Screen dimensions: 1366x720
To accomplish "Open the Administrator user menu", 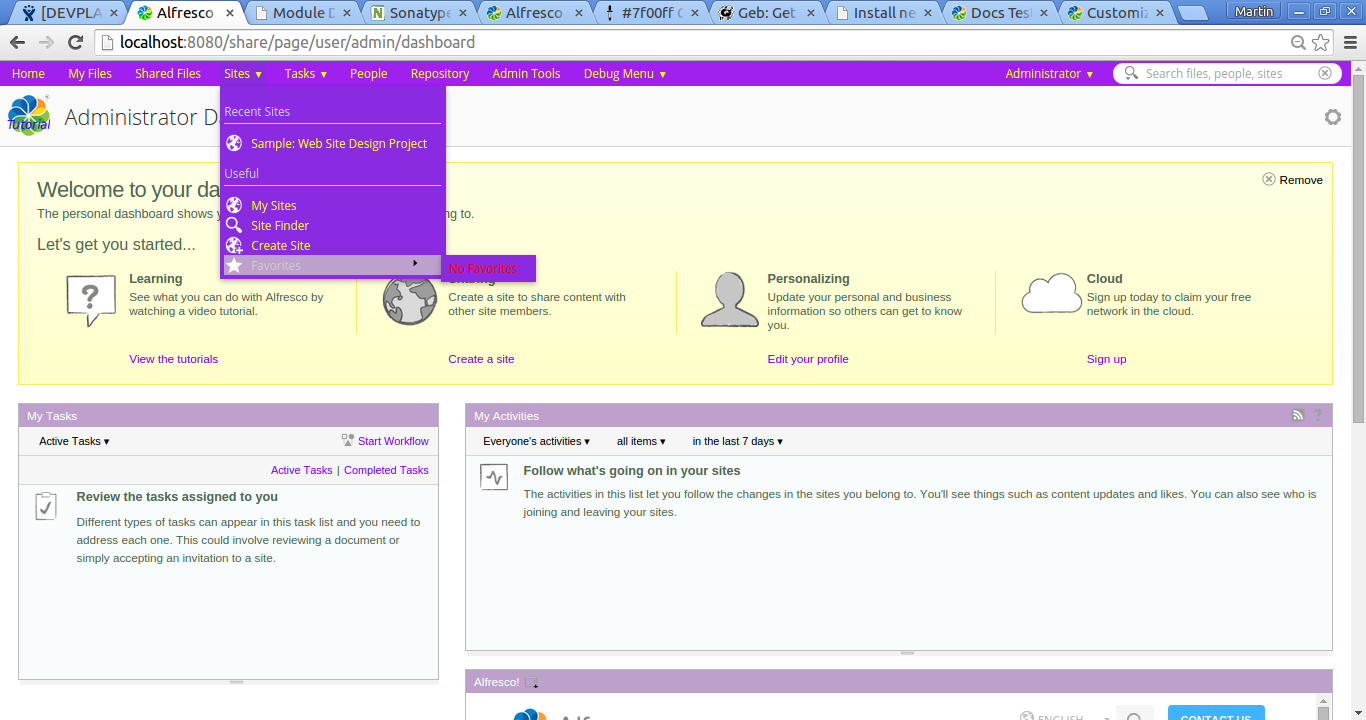I will pos(1047,73).
